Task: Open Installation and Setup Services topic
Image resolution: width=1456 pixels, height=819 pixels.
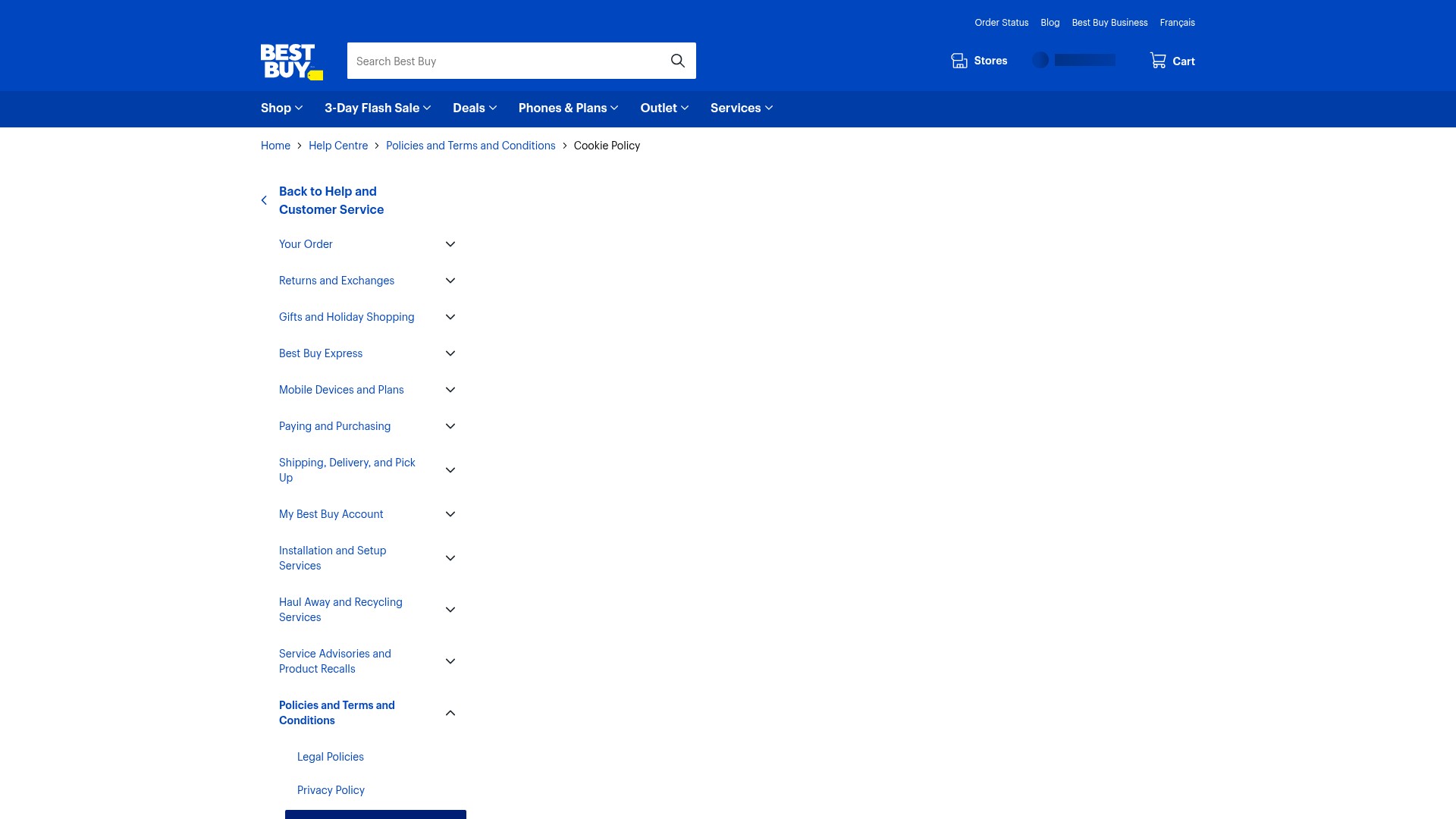Action: (332, 558)
